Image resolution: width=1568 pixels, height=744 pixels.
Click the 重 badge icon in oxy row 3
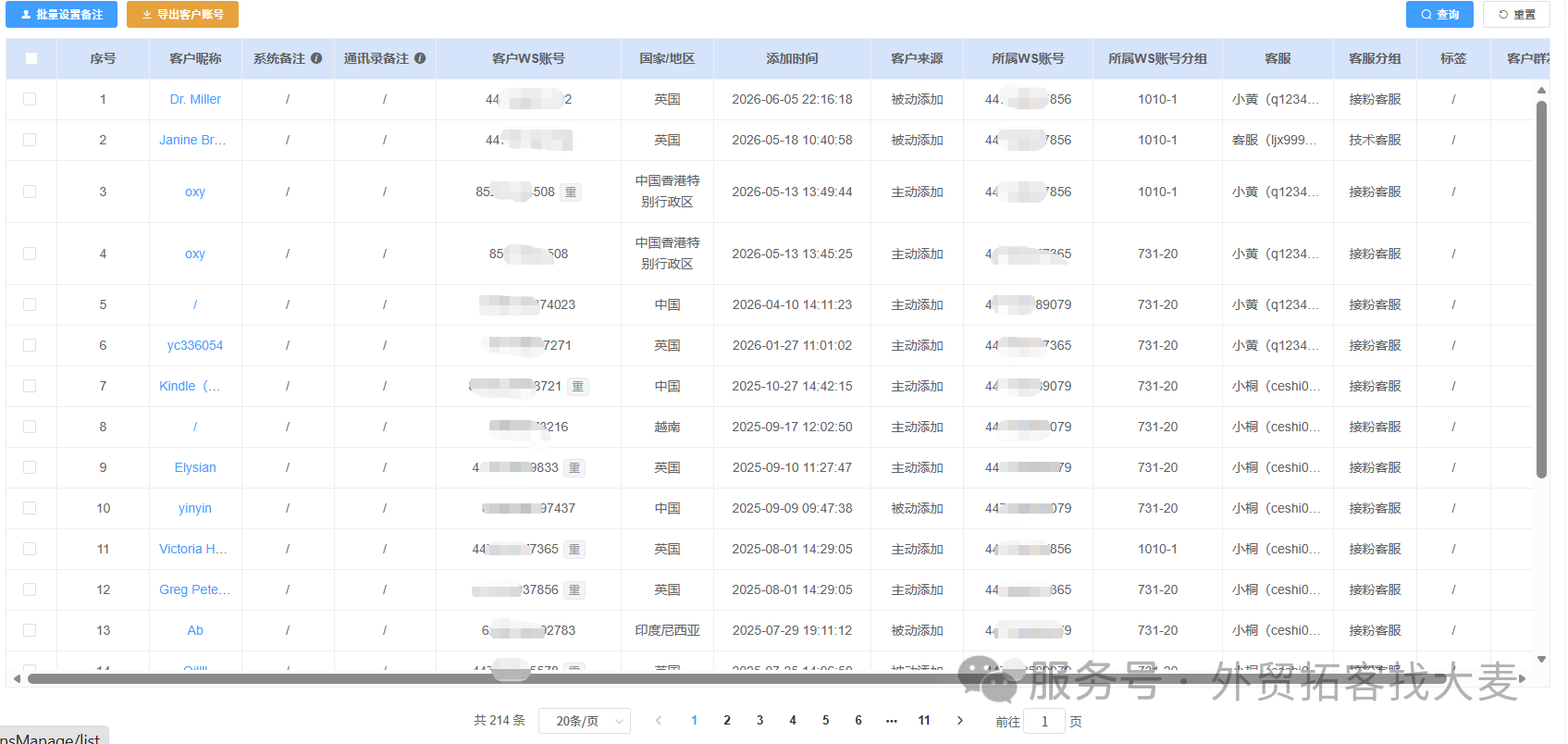click(571, 192)
